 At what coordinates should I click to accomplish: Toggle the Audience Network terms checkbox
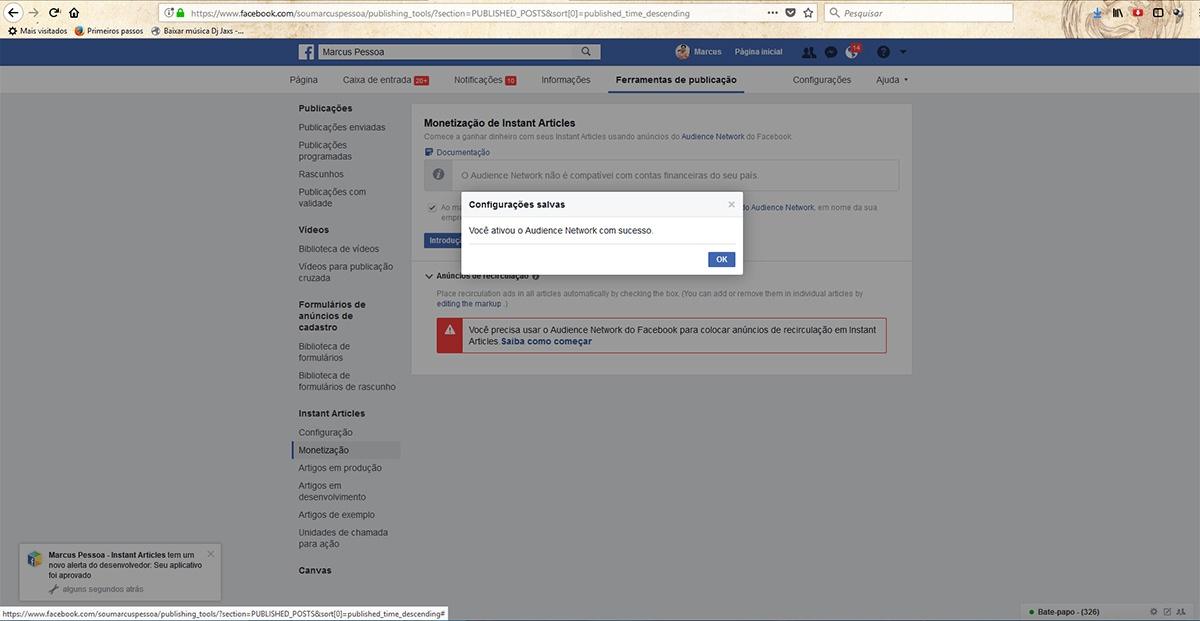(432, 208)
